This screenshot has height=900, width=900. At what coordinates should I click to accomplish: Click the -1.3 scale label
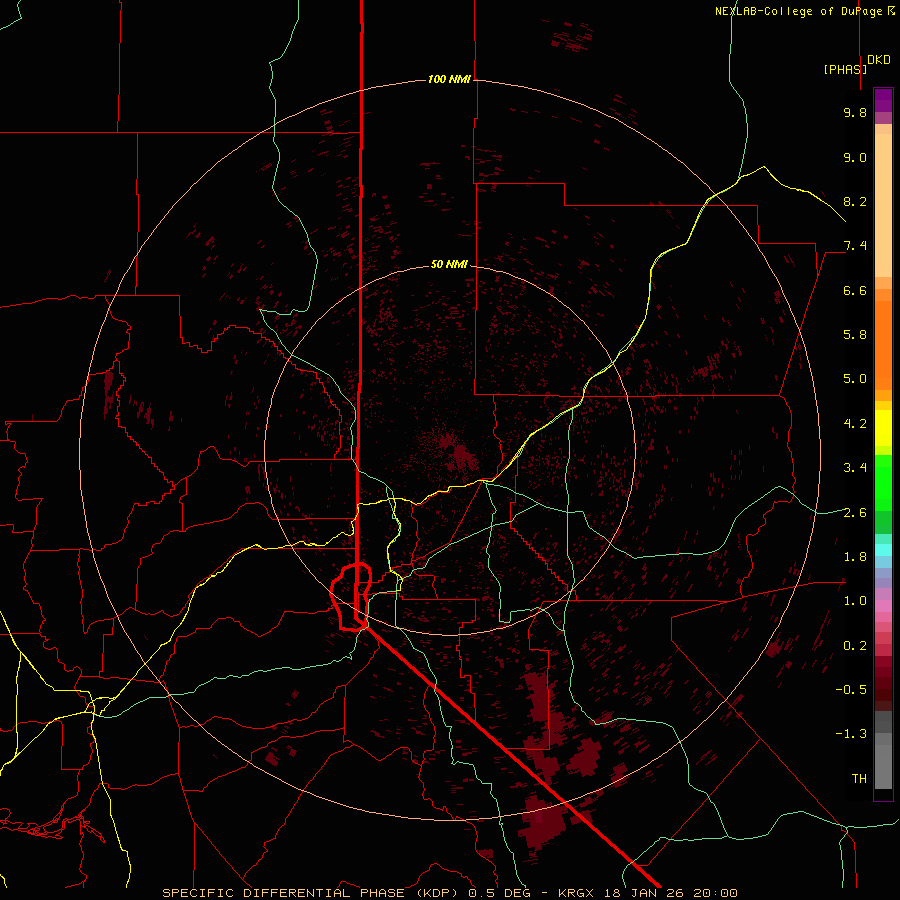pyautogui.click(x=851, y=734)
